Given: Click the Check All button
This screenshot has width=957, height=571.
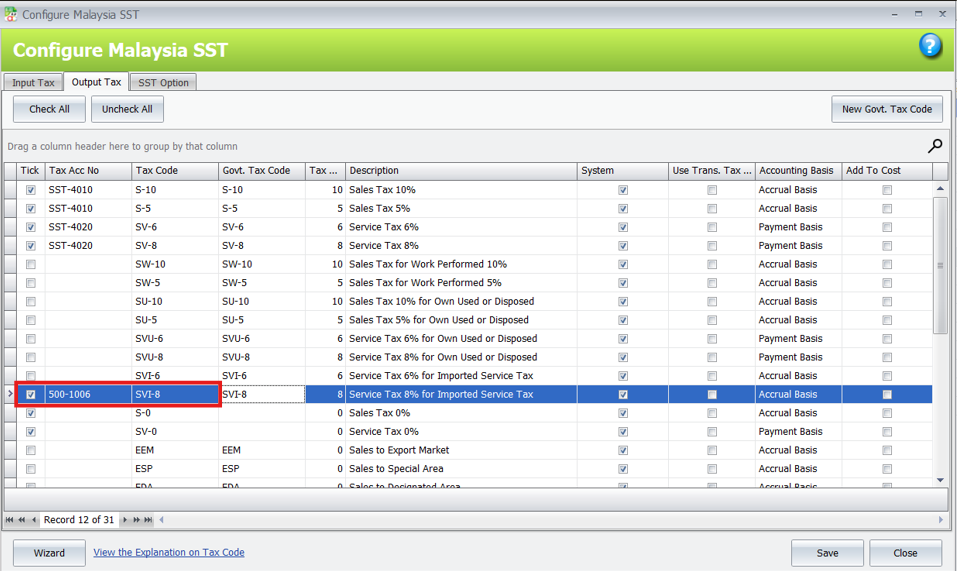Looking at the screenshot, I should (49, 109).
